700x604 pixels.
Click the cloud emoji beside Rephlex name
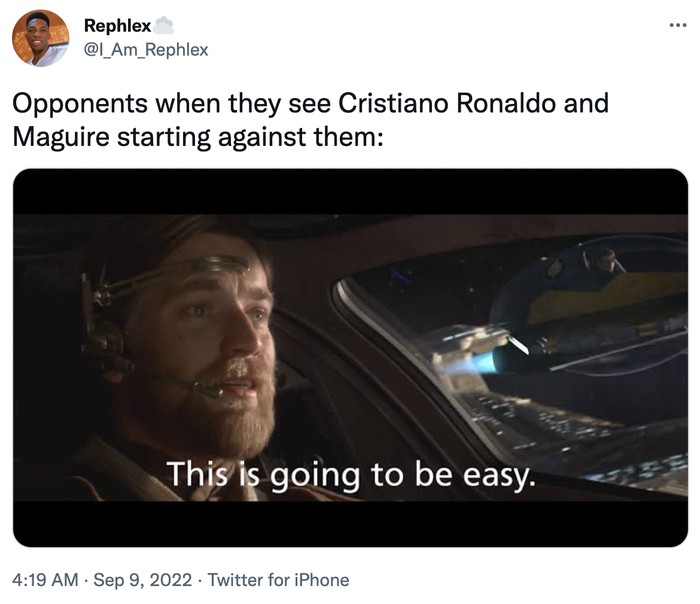click(163, 26)
